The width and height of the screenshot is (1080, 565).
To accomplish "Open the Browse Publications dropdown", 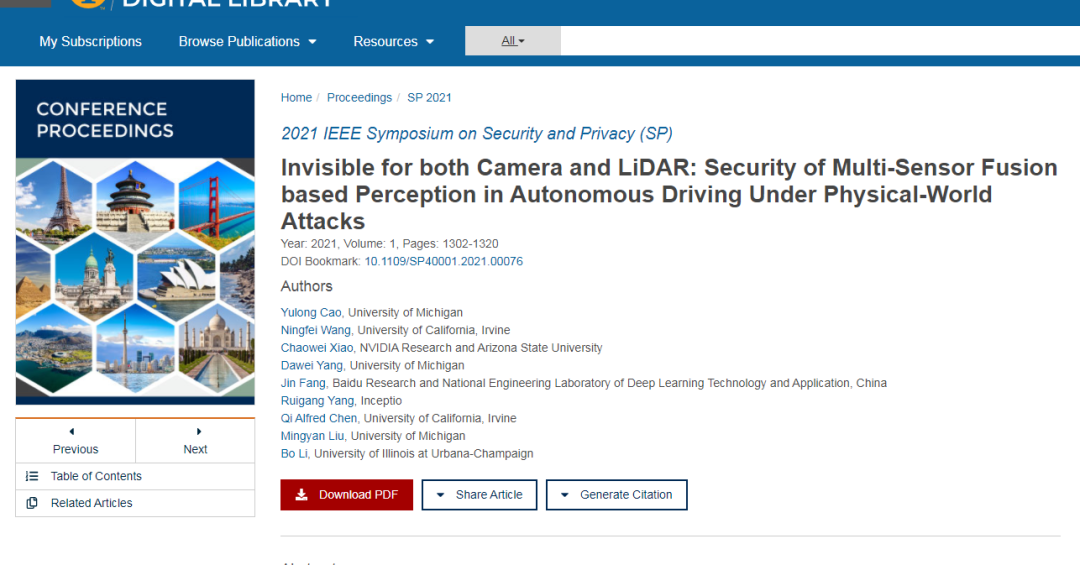I will point(247,41).
